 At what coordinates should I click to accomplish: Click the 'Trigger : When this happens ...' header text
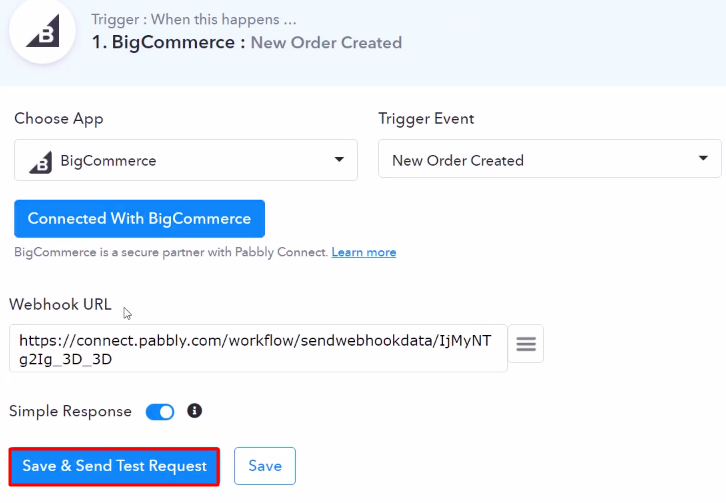click(x=191, y=19)
